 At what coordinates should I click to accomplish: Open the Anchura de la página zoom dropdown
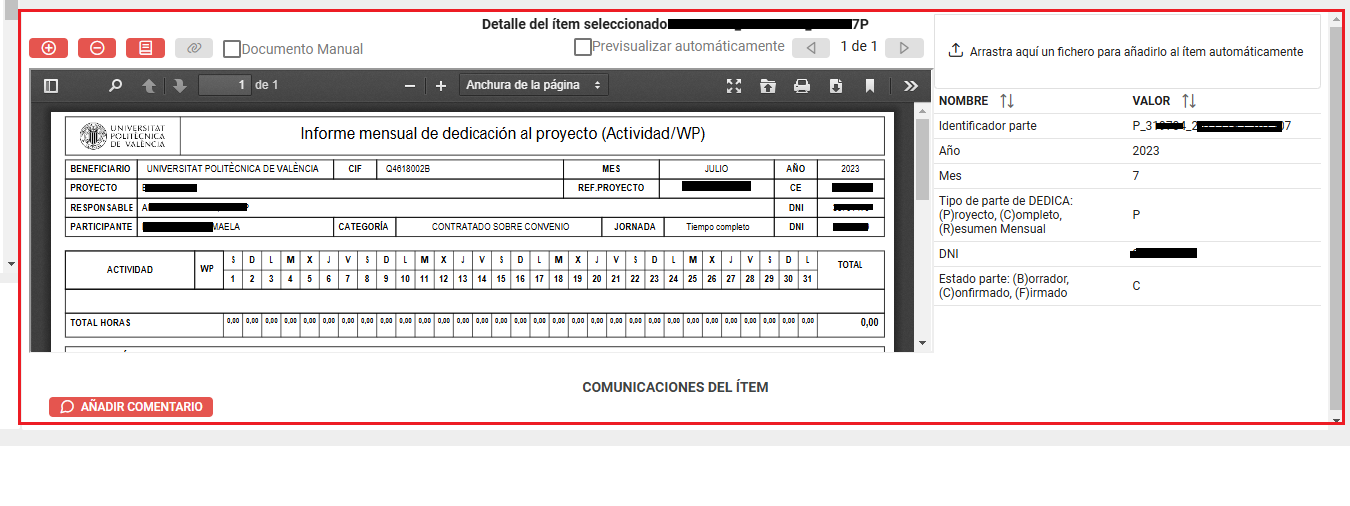point(534,85)
